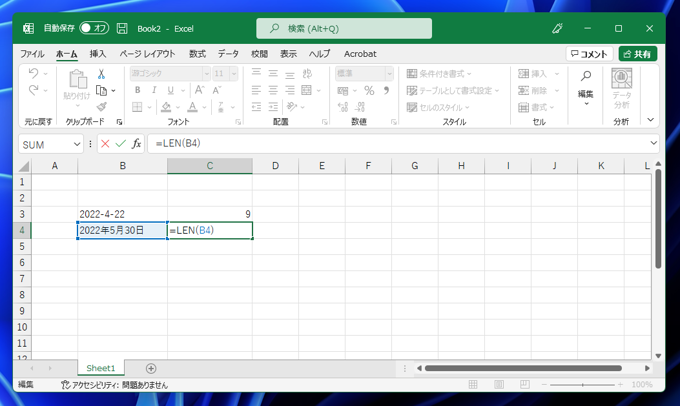Click the Copy icon

[x=101, y=90]
